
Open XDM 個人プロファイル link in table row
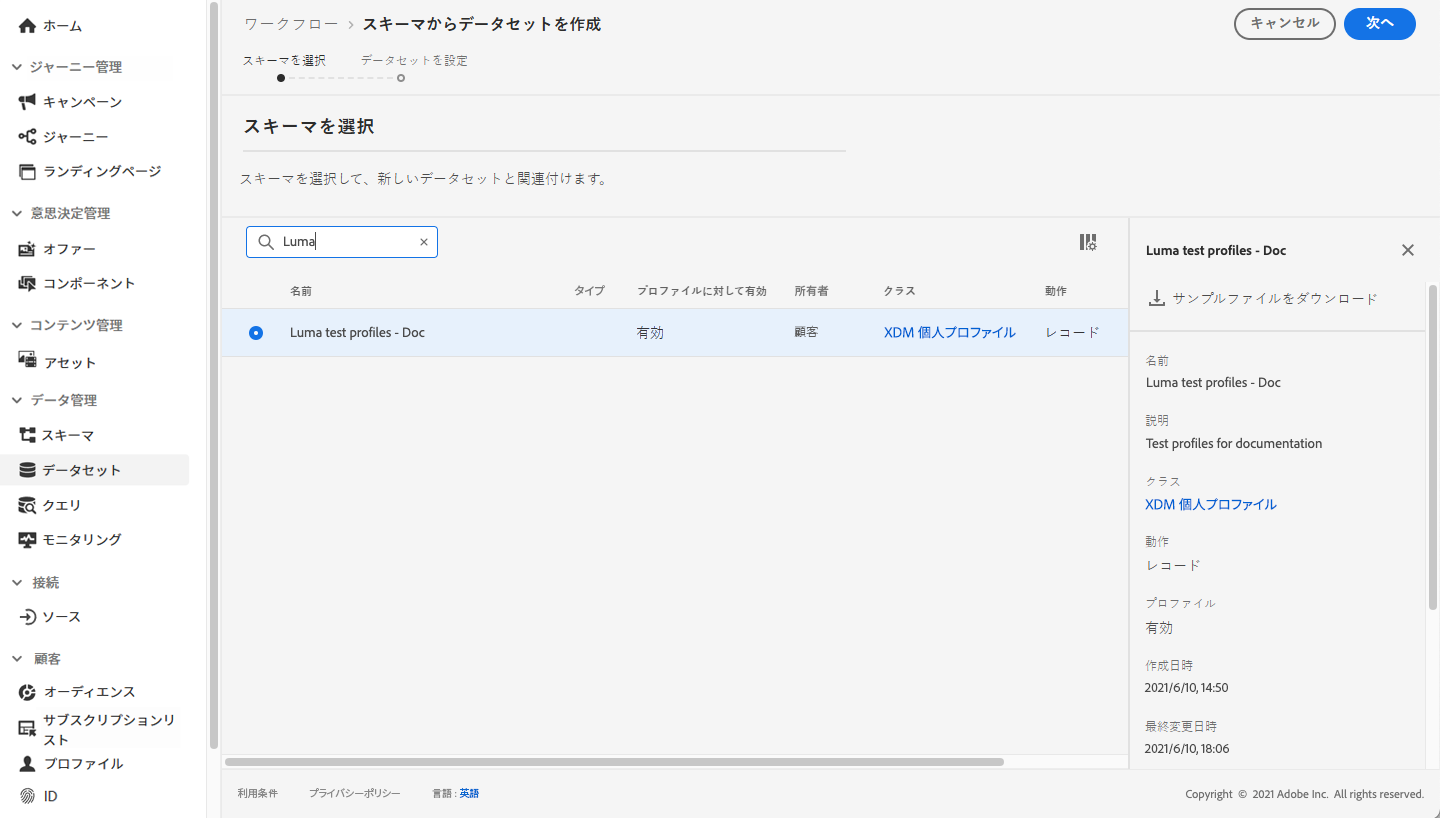pos(949,333)
